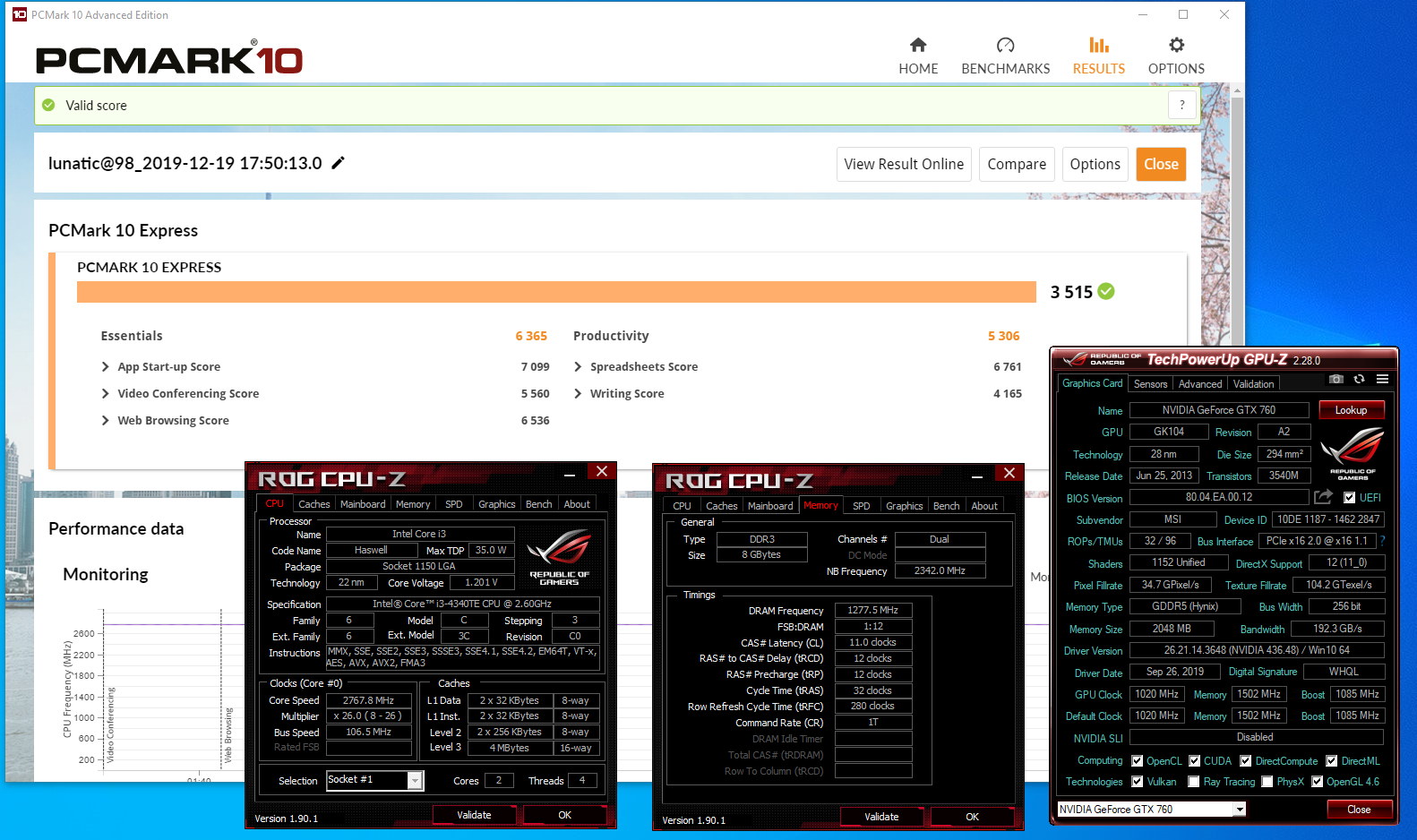Open SPD tab in CPU-Z Memory window
Image resolution: width=1417 pixels, height=840 pixels.
click(862, 506)
